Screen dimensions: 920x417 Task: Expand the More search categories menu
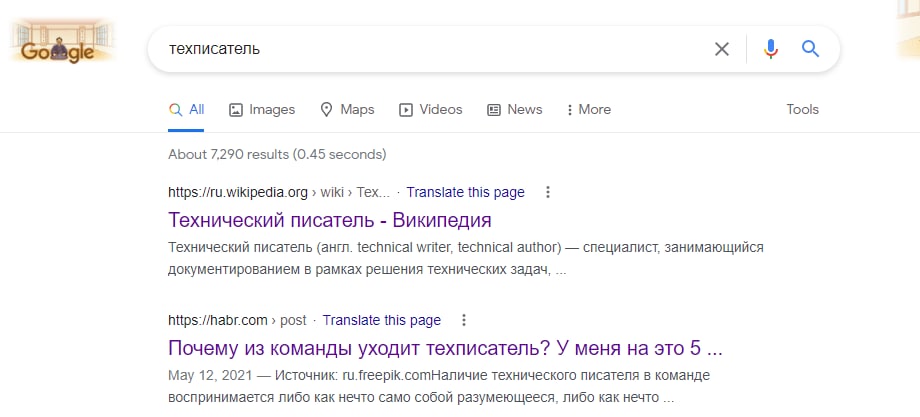pos(588,110)
